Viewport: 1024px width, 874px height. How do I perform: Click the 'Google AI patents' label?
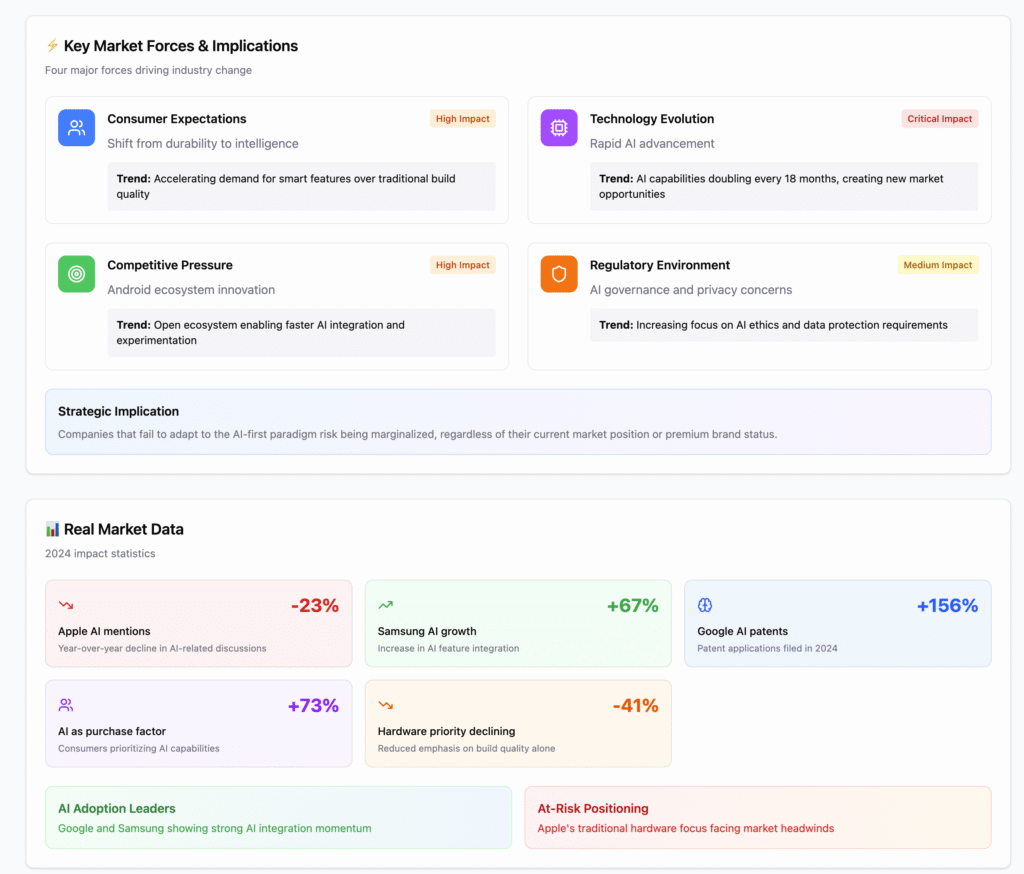click(x=743, y=632)
